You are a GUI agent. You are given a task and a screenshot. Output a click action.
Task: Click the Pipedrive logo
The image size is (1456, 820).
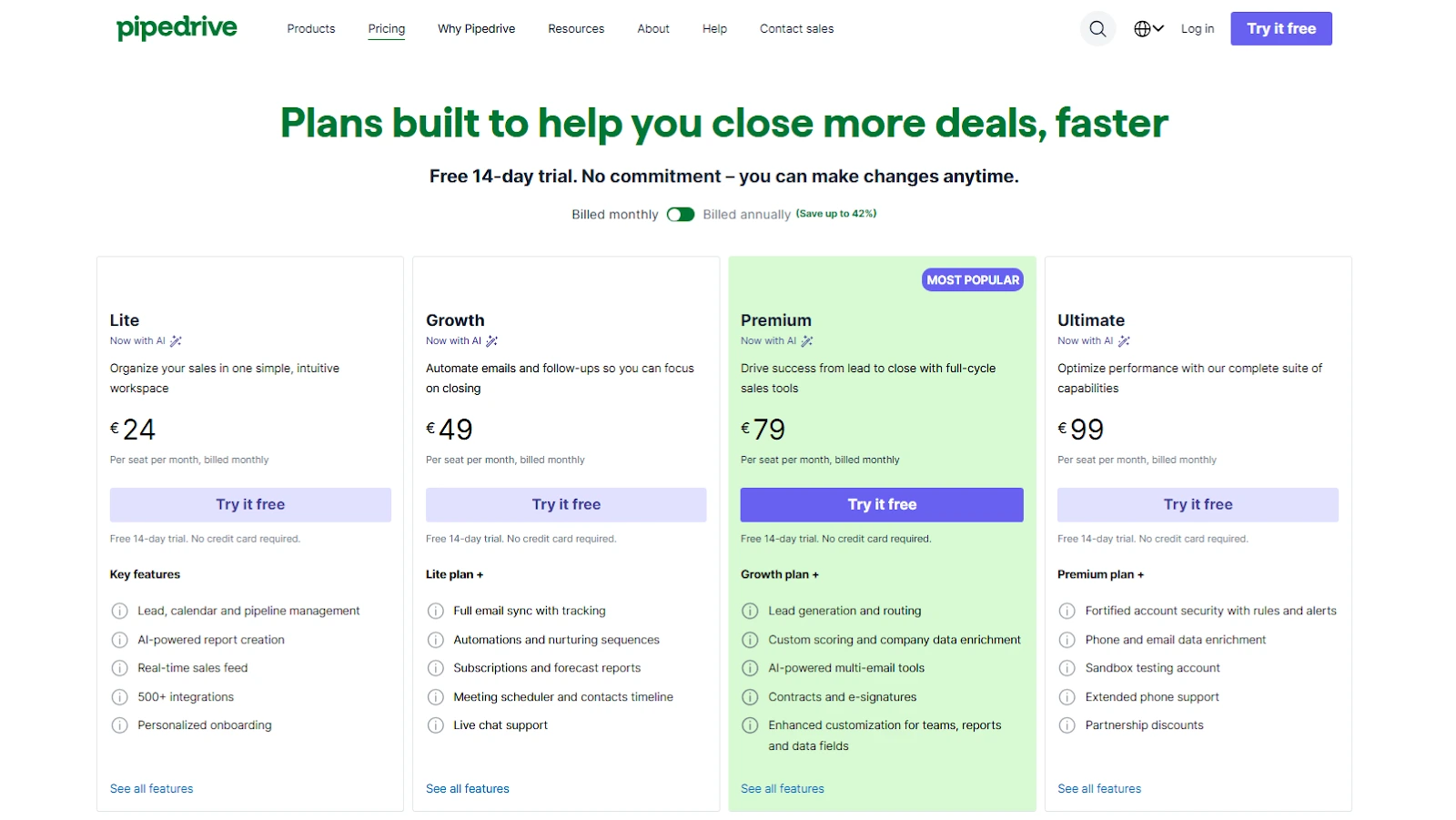(177, 28)
